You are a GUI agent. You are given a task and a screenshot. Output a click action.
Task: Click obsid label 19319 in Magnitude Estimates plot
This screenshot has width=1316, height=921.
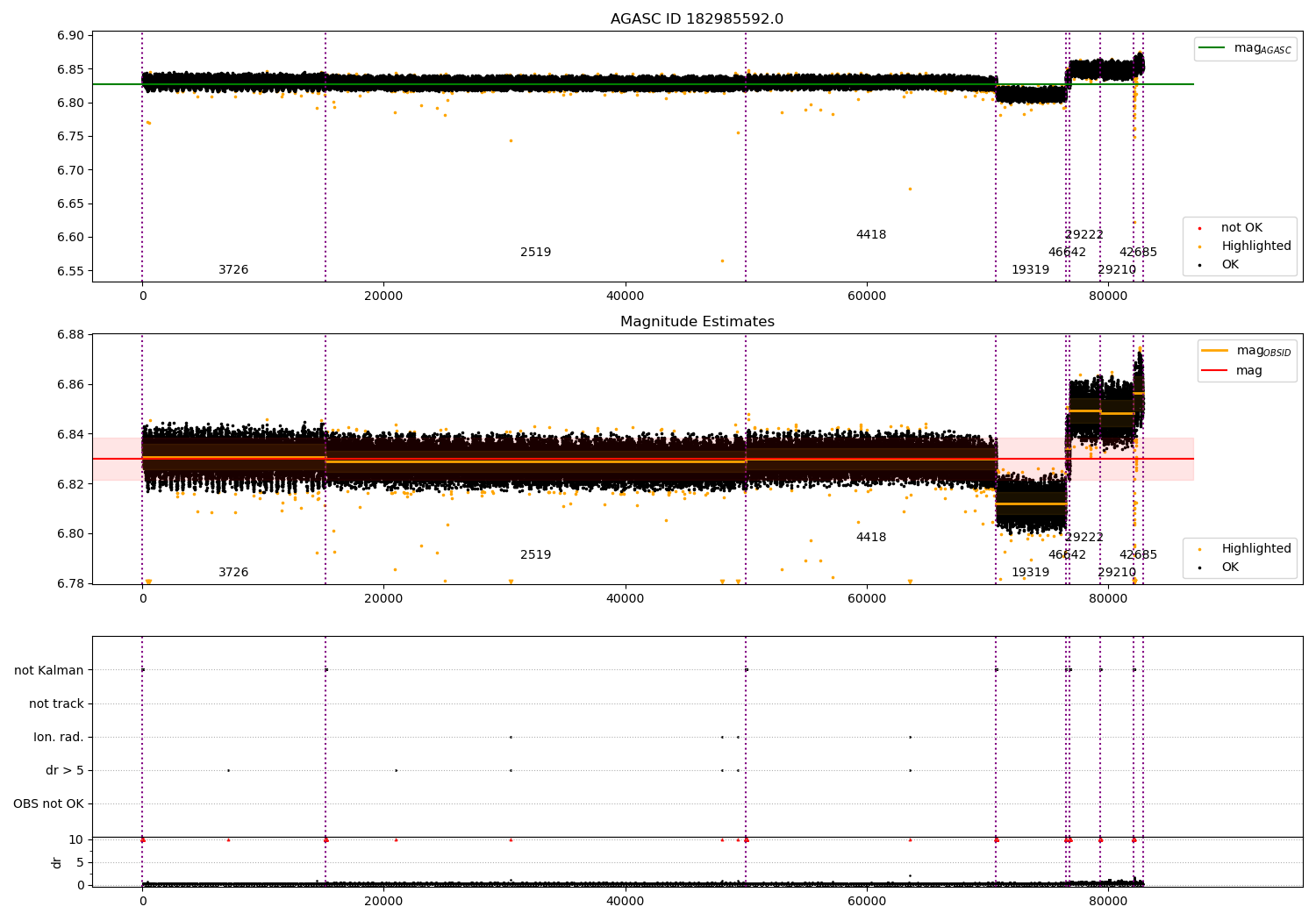[1030, 573]
